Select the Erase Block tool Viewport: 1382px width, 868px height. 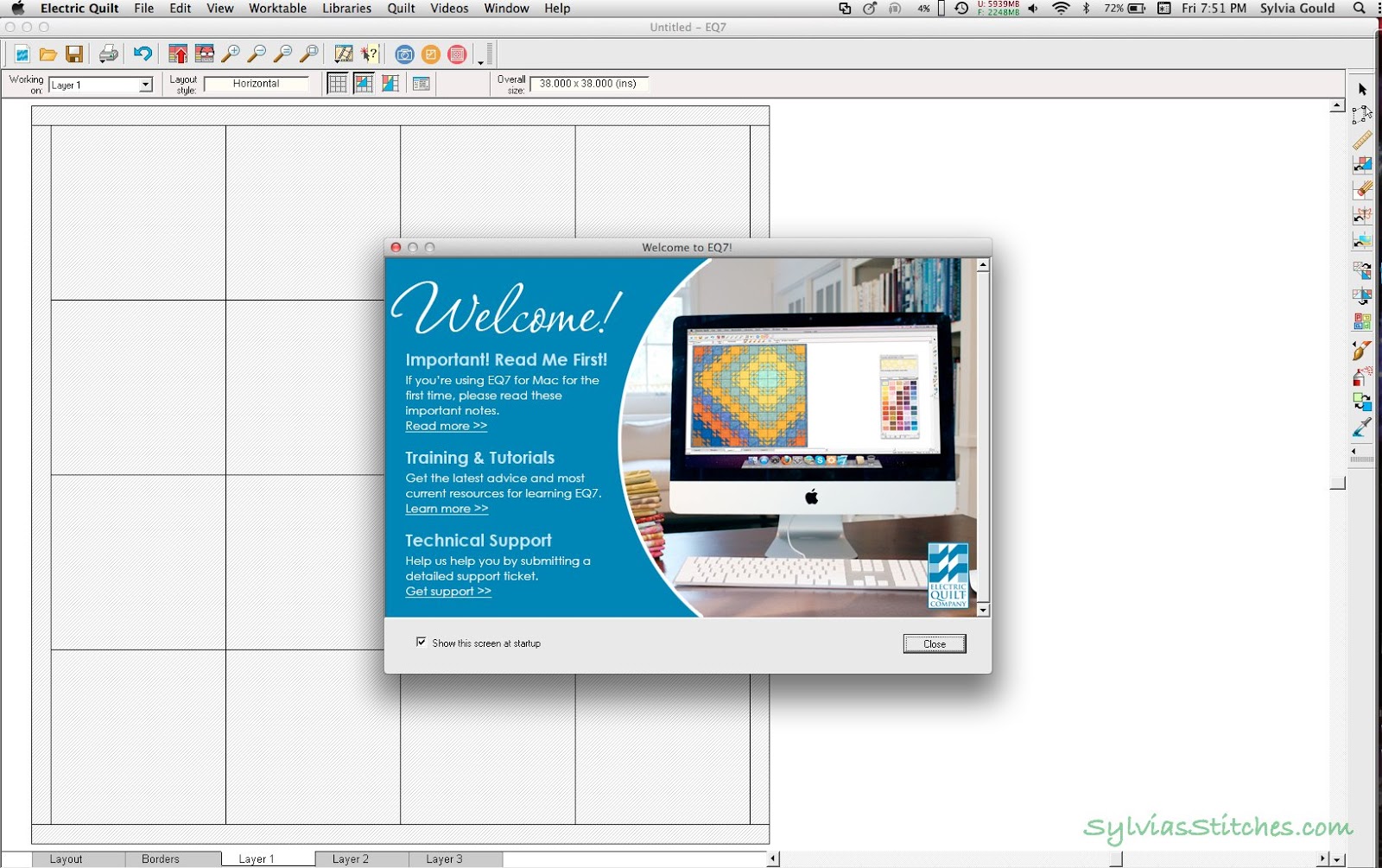[x=1362, y=190]
